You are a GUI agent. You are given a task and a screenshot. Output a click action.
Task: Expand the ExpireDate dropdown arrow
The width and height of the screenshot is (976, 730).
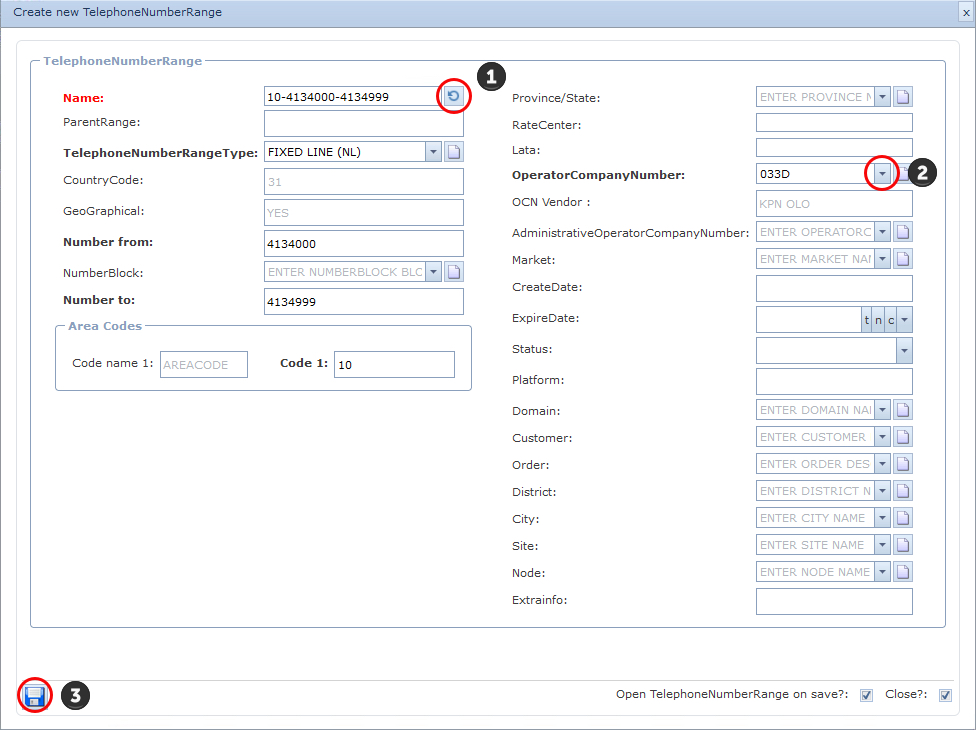(904, 320)
